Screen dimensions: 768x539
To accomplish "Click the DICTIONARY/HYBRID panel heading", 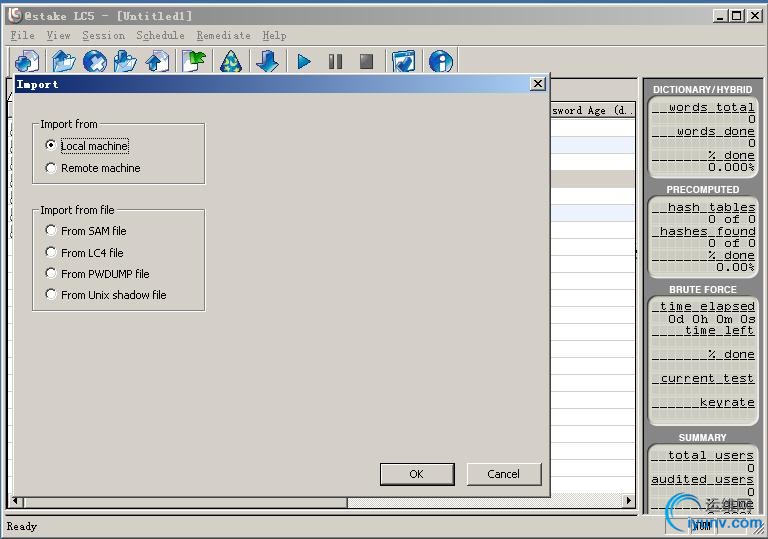I will (702, 90).
